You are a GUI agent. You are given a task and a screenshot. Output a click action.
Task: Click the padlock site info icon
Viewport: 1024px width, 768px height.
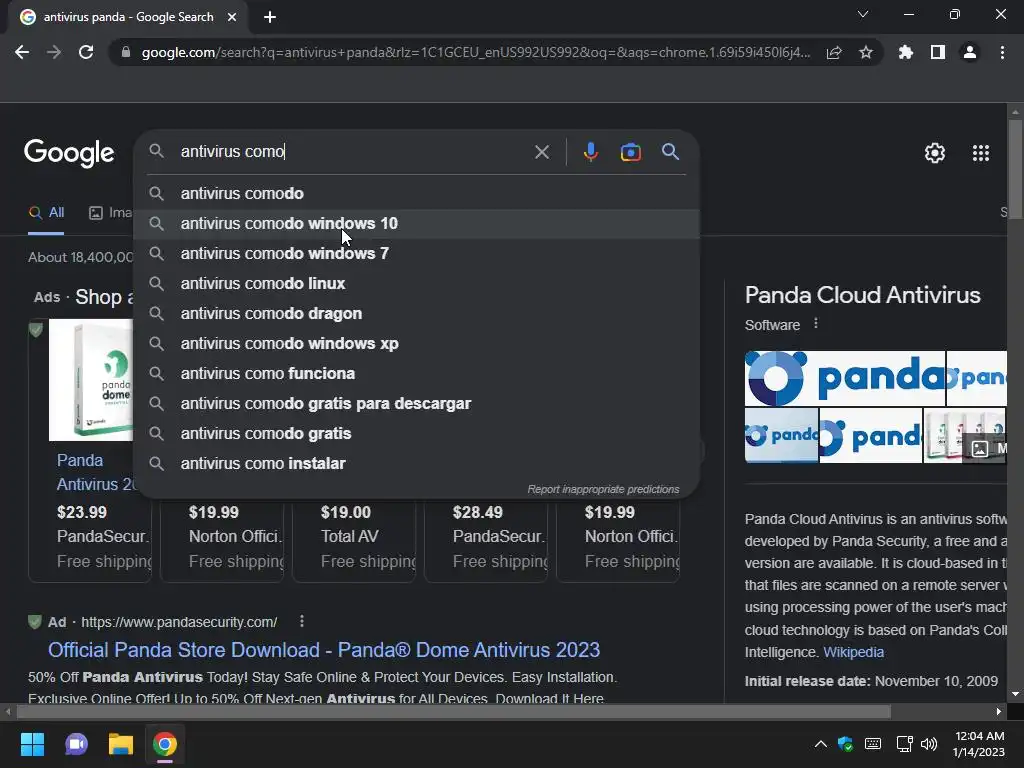[x=126, y=52]
